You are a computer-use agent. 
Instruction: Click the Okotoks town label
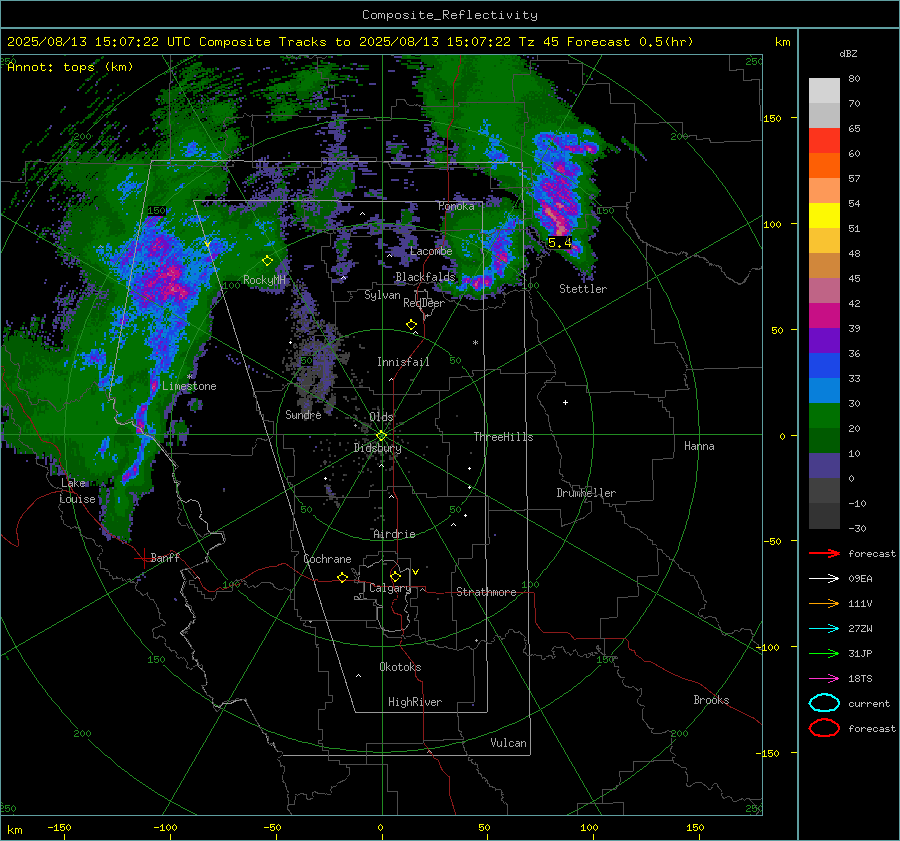(x=400, y=667)
